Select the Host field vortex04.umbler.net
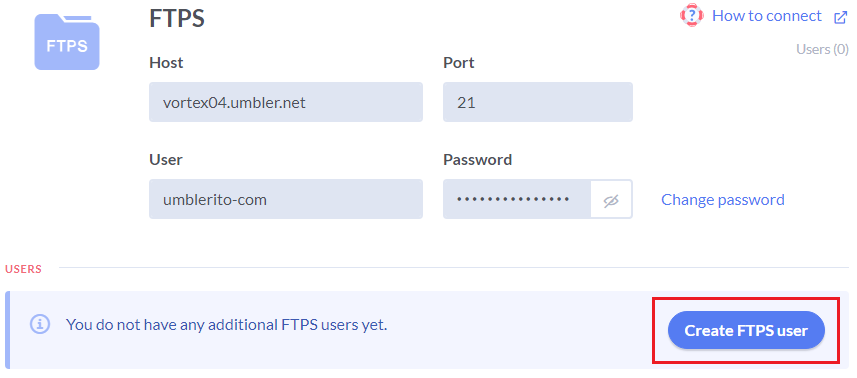 pyautogui.click(x=286, y=102)
